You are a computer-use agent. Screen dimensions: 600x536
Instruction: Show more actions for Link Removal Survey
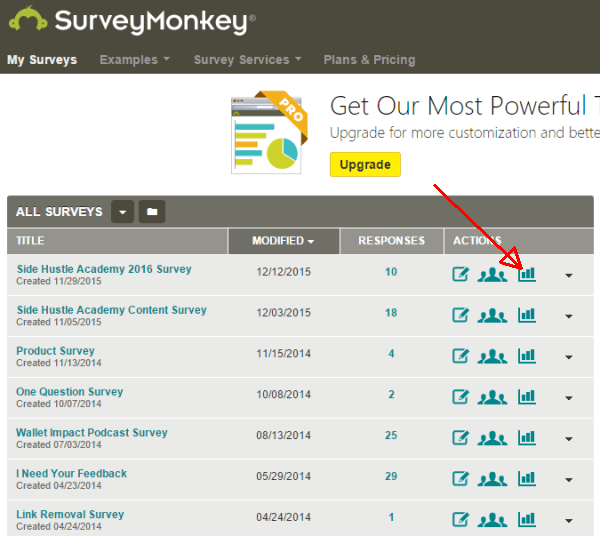(x=569, y=521)
